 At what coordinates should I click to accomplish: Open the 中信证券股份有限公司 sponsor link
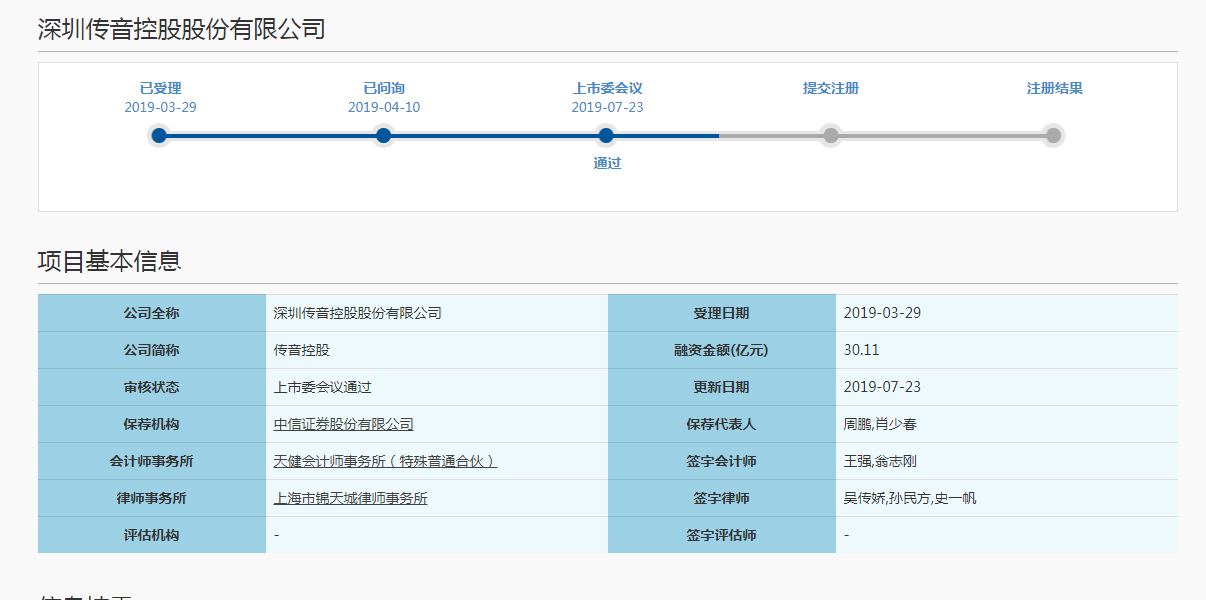point(344,424)
